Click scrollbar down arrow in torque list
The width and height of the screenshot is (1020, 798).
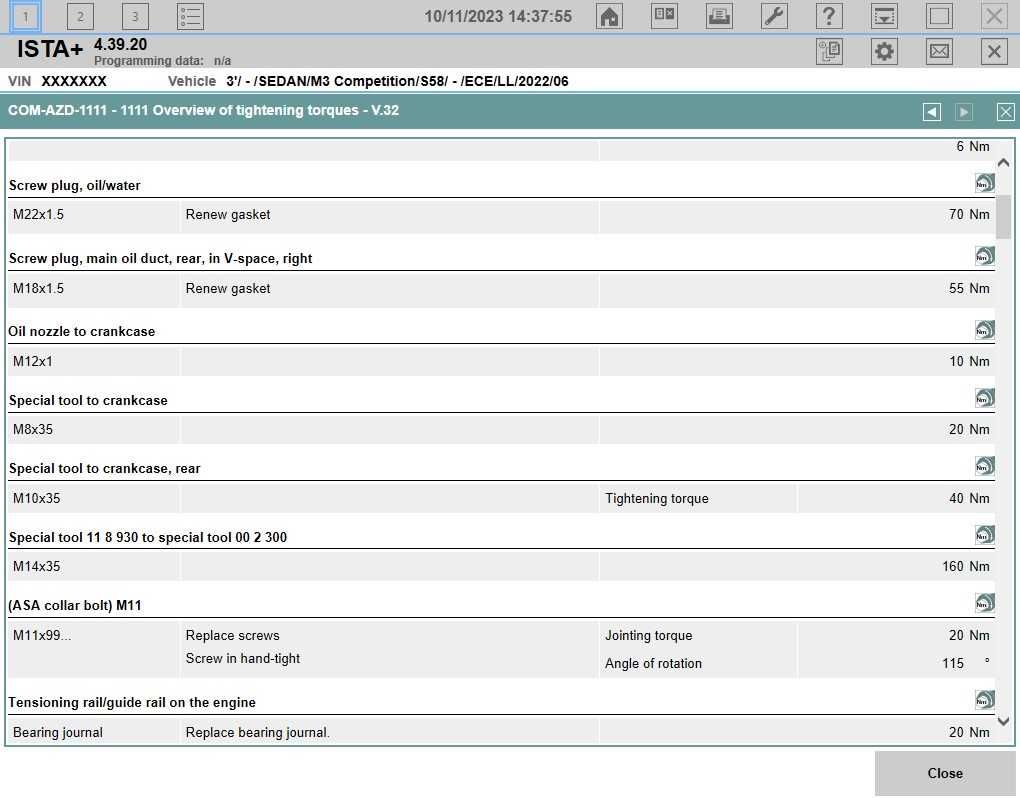coord(1004,721)
